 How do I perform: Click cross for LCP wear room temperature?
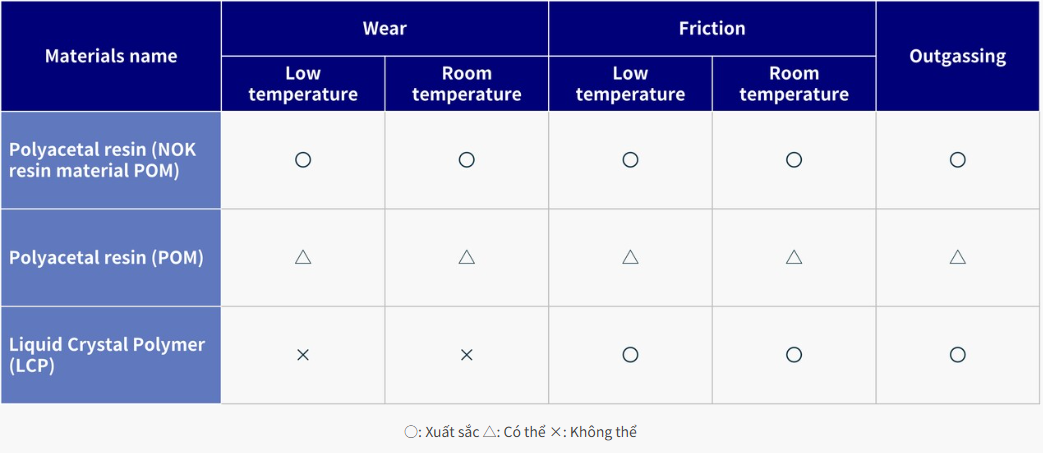pyautogui.click(x=466, y=355)
